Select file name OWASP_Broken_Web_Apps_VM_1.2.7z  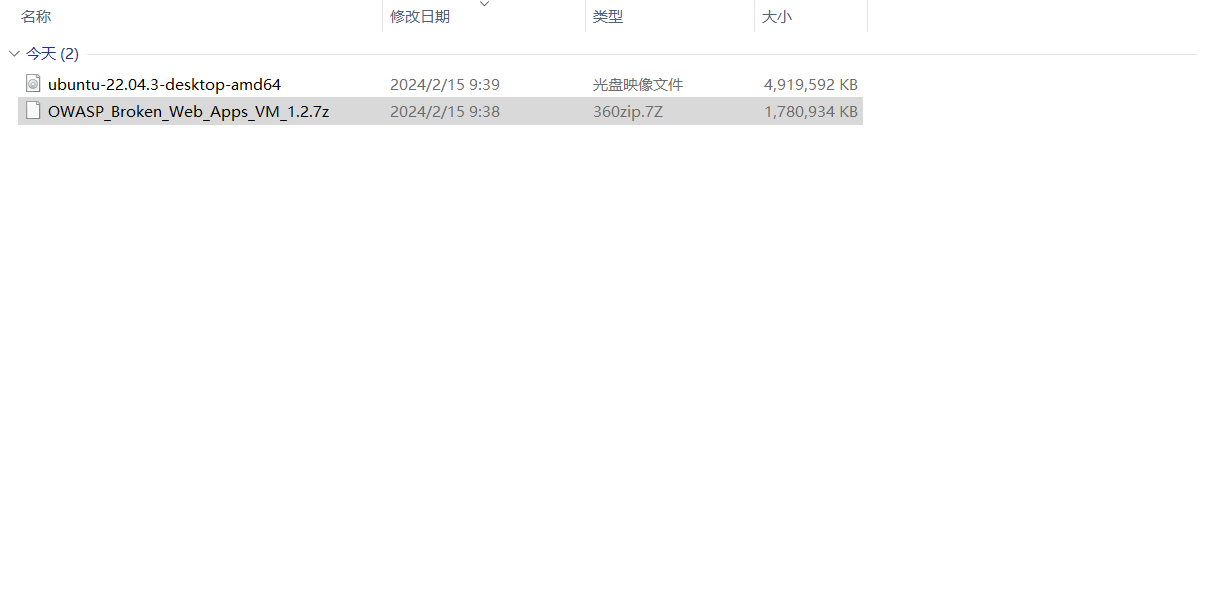[x=188, y=112]
